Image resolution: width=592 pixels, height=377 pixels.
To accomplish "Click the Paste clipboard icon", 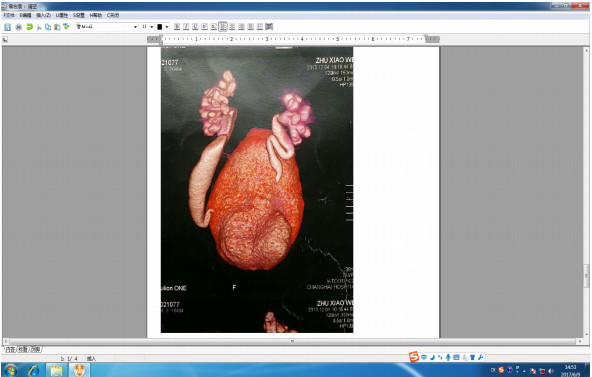I will click(x=57, y=27).
